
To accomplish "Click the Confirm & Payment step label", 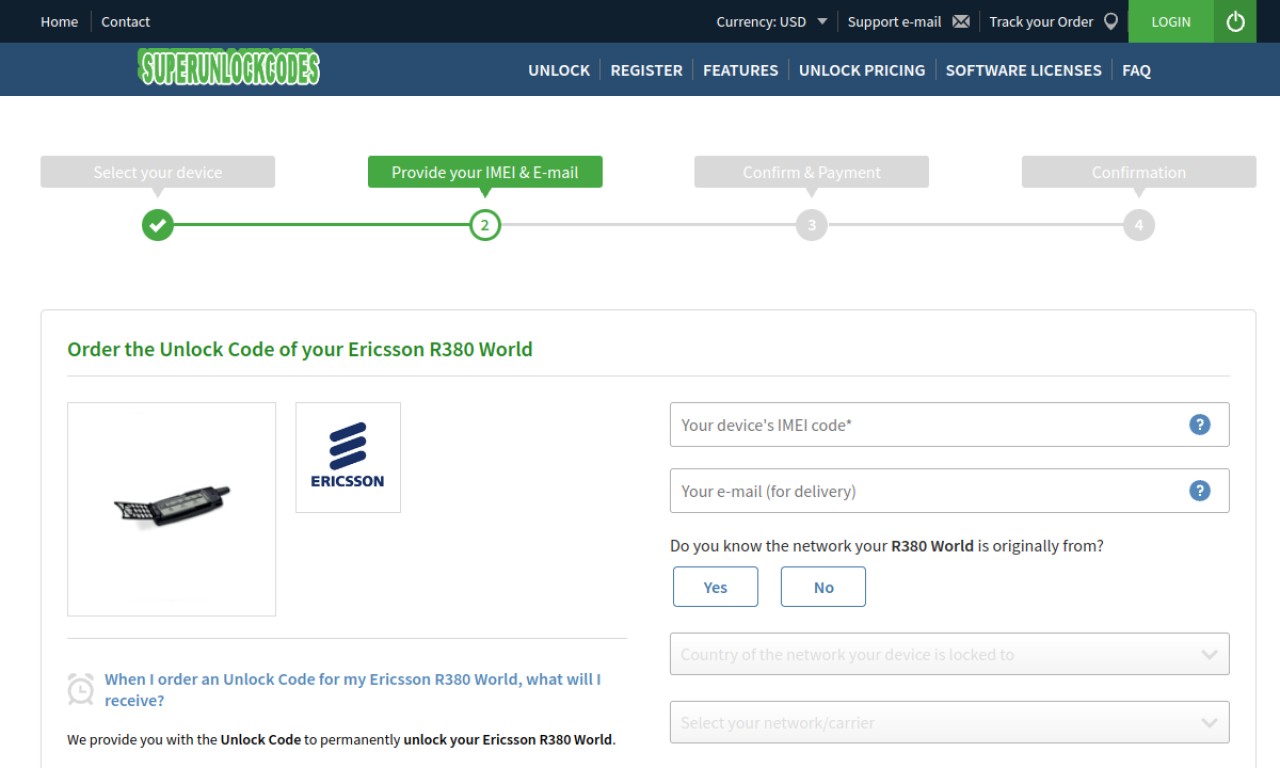I will tap(812, 172).
